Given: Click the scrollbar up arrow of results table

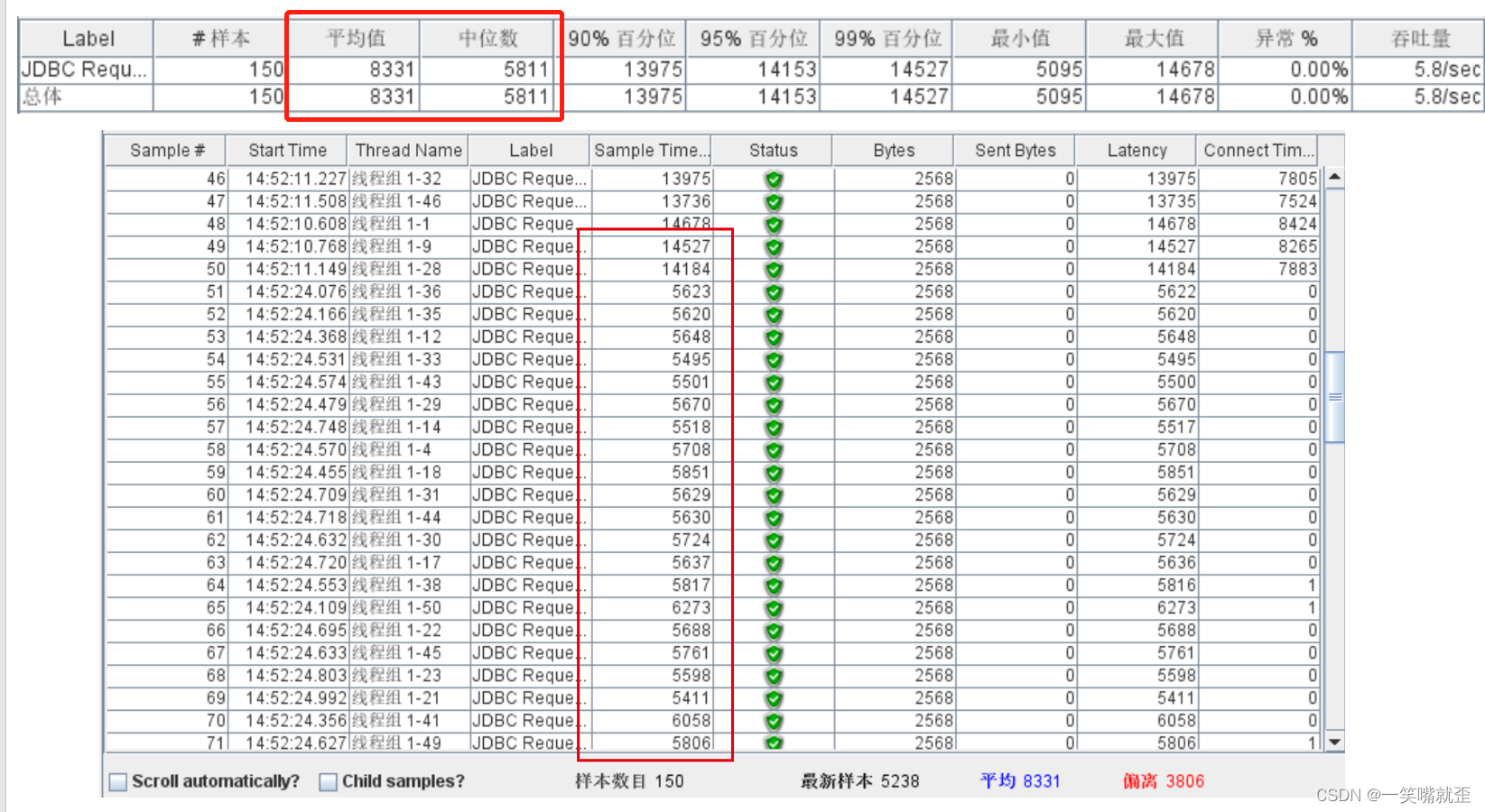Looking at the screenshot, I should (1333, 178).
